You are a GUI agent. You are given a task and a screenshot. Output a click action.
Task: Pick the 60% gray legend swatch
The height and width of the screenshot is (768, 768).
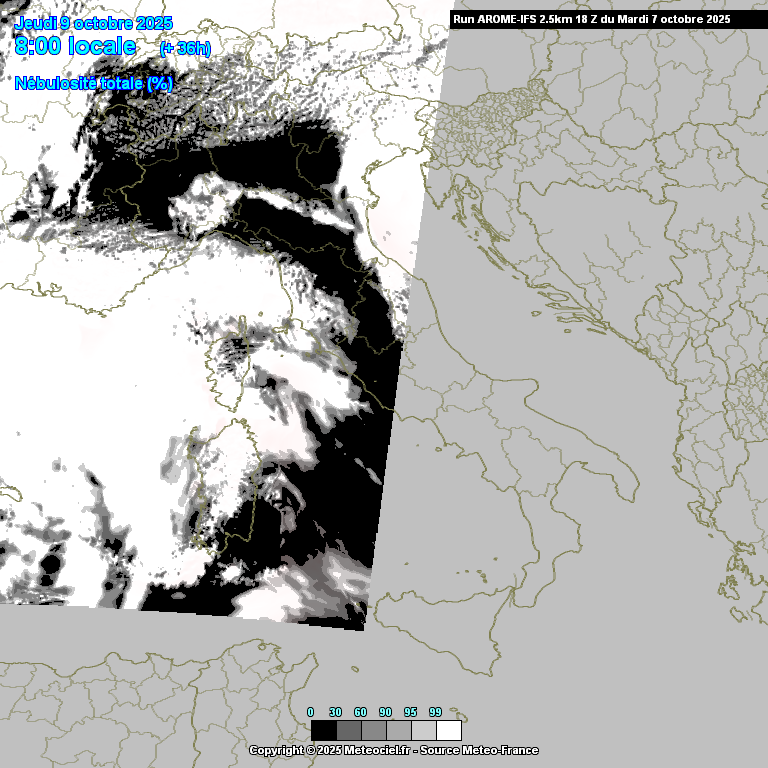(373, 730)
